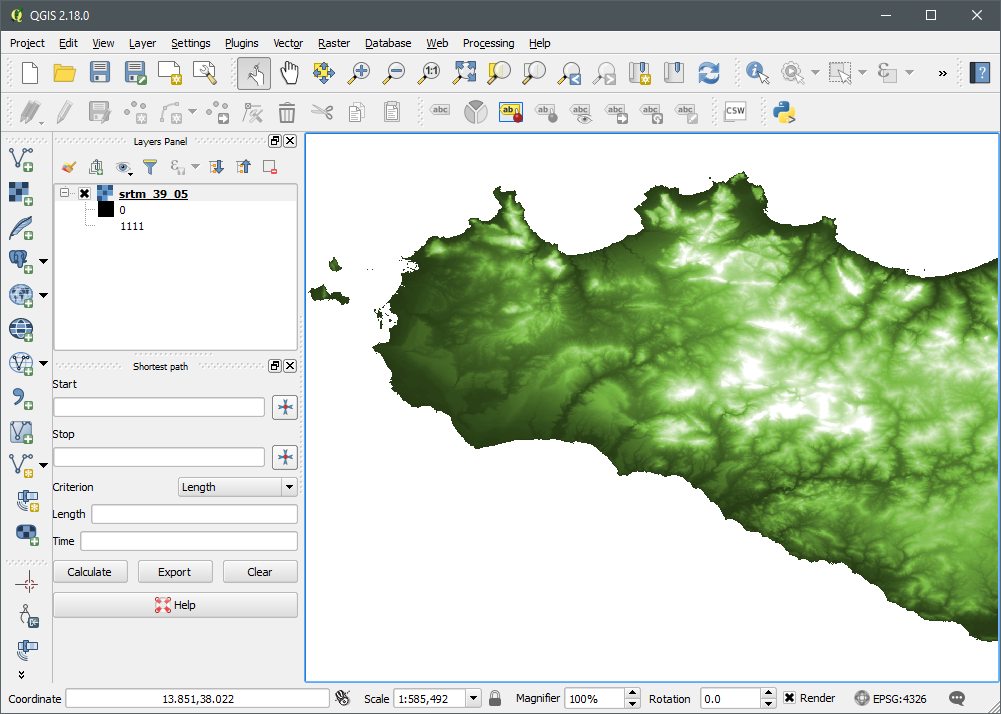Click the Start input field
Screen dimensions: 1001x714
pos(159,407)
